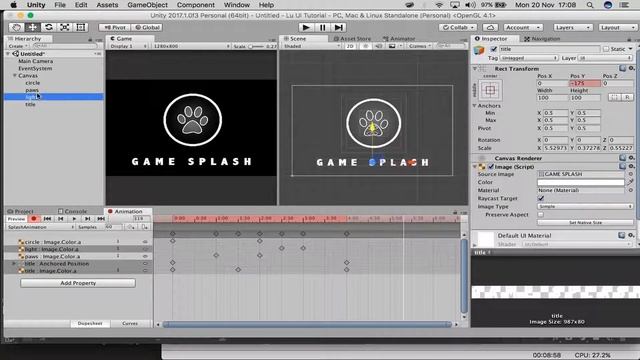
Task: Toggle Preview mode in Animation window
Action: pos(16,219)
